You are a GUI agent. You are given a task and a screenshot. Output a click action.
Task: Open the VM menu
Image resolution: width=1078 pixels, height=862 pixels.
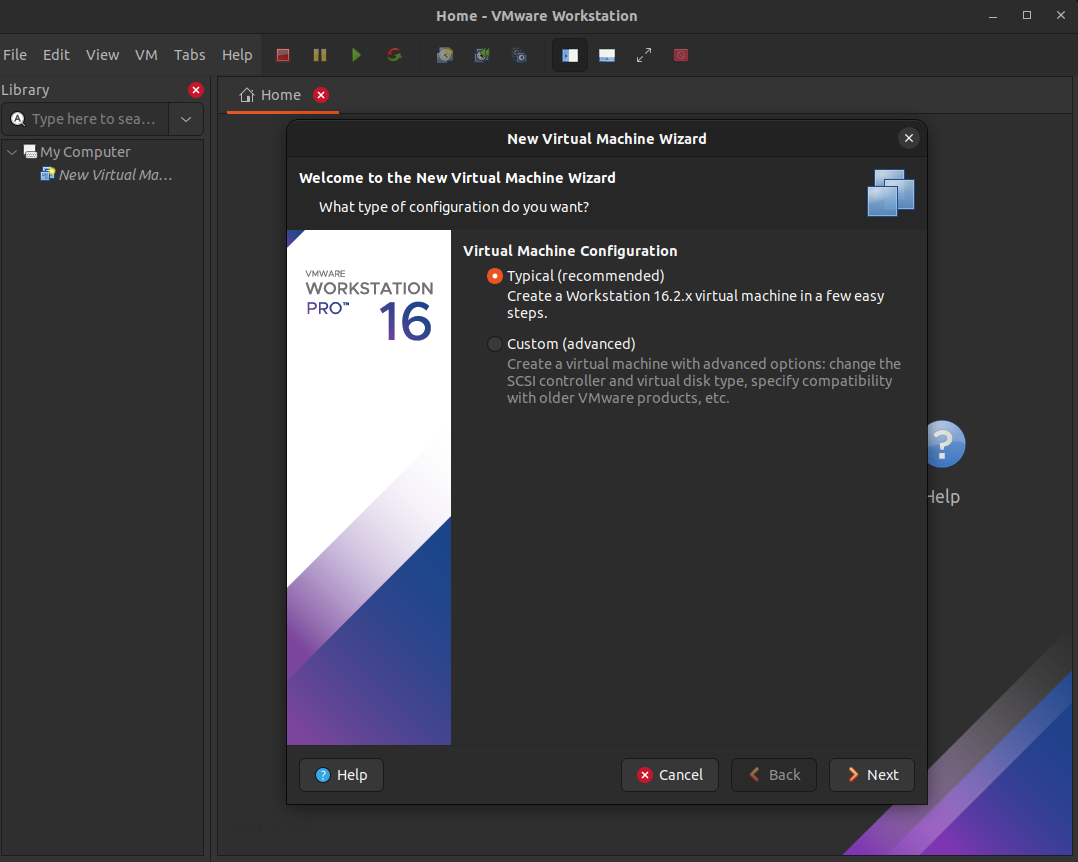(146, 55)
